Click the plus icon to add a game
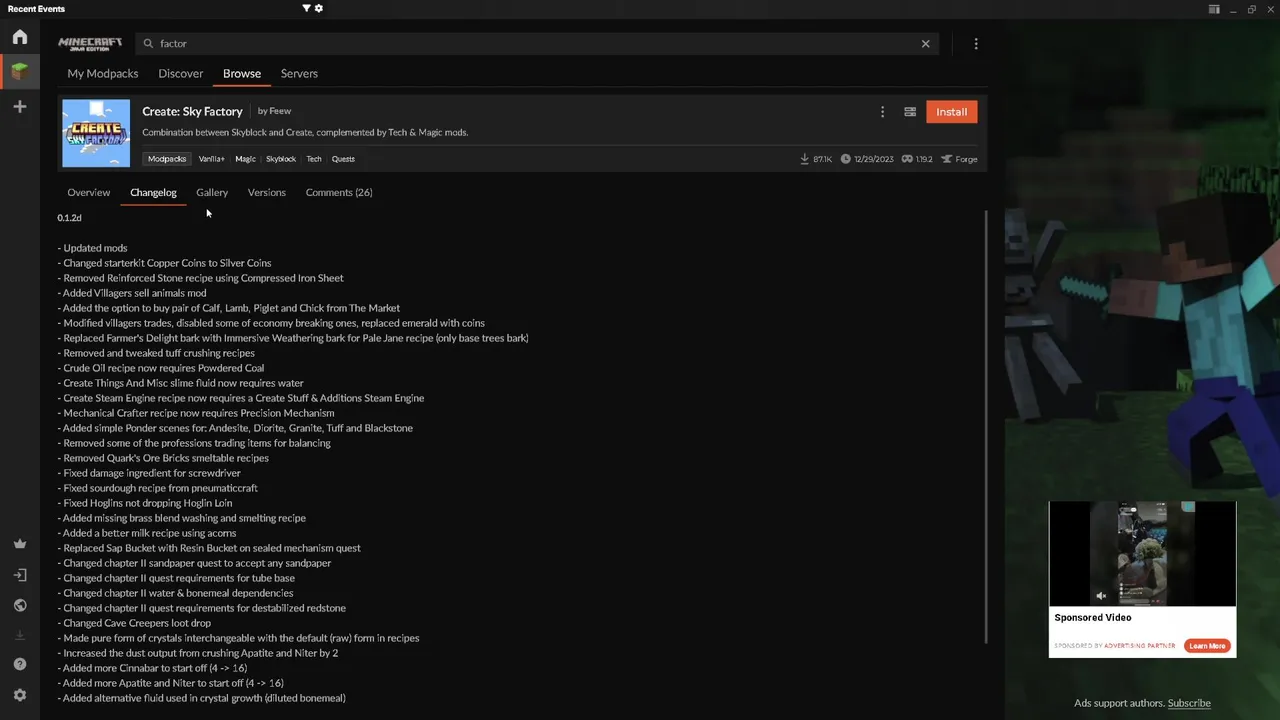This screenshot has height=720, width=1280. (x=20, y=106)
